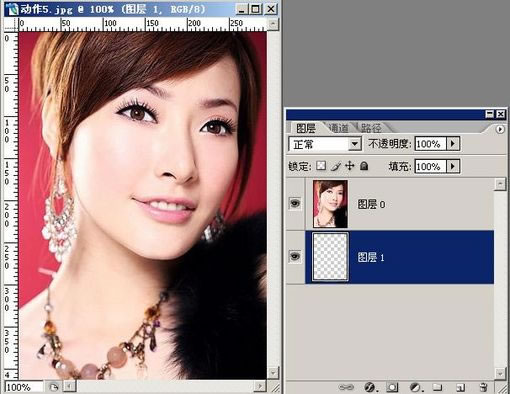Switch to the 路径 tab
This screenshot has width=510, height=394.
[370, 128]
